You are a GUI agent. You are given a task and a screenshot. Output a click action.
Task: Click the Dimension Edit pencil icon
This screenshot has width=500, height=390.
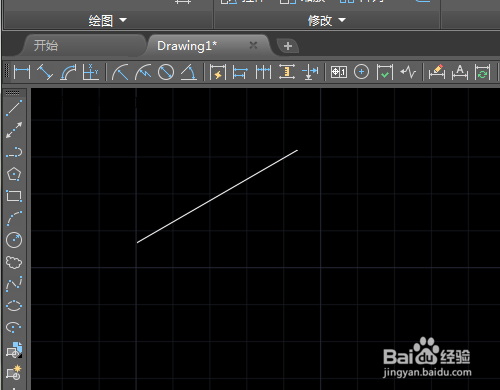click(437, 72)
